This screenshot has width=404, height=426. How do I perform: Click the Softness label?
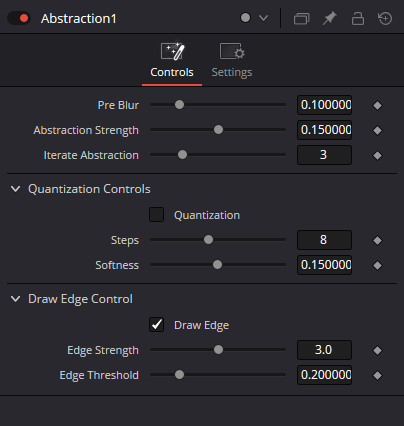(117, 265)
